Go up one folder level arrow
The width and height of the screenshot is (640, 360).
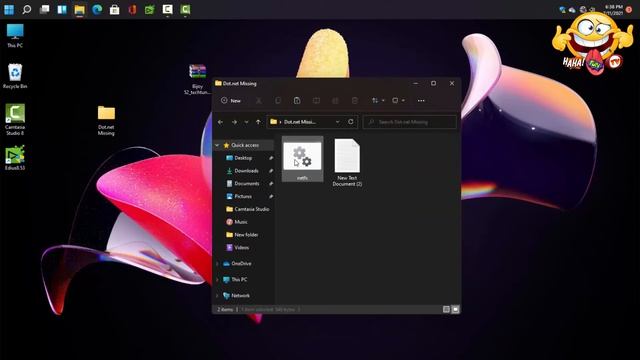(x=258, y=122)
